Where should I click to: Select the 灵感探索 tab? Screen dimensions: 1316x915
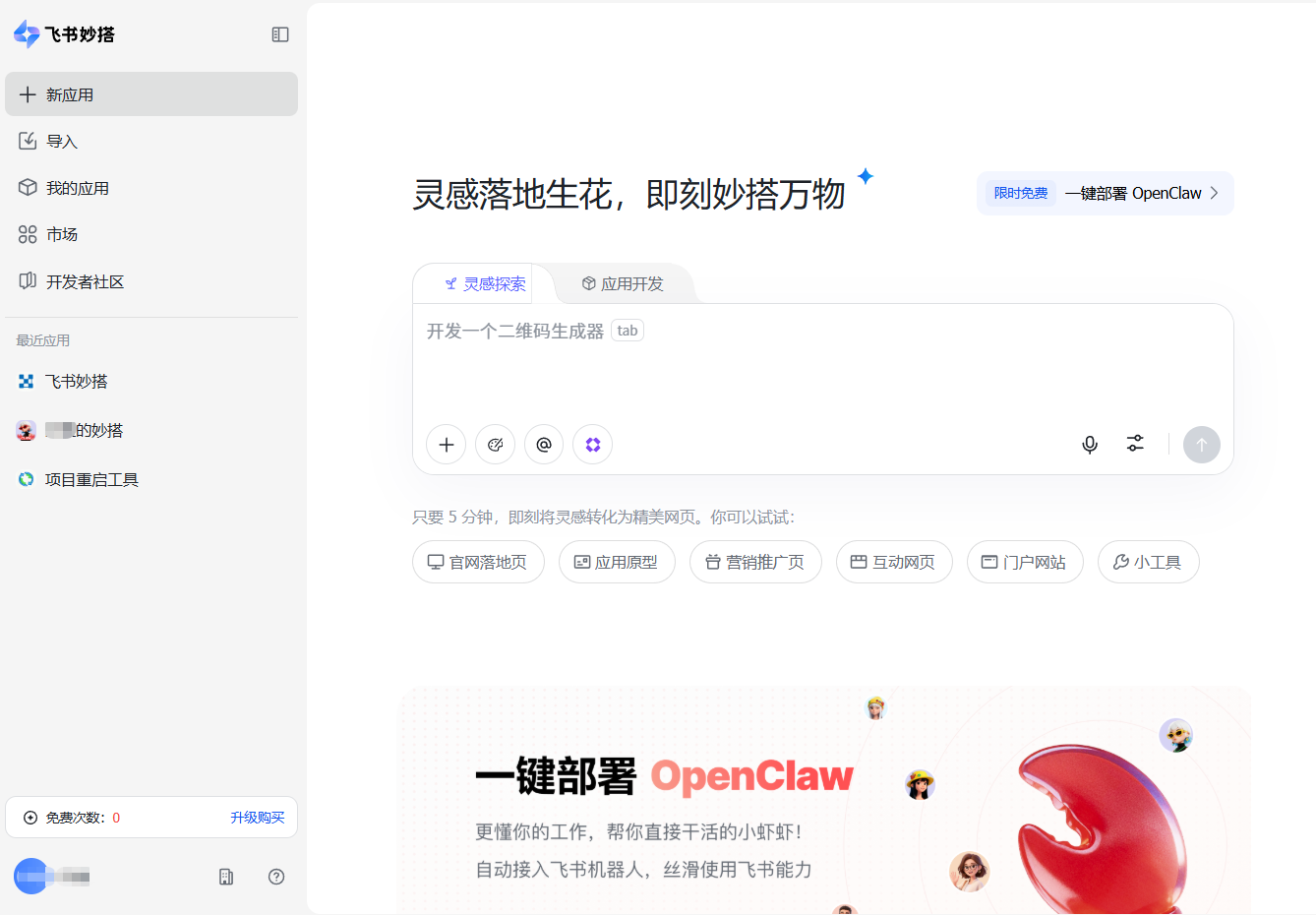pyautogui.click(x=485, y=283)
